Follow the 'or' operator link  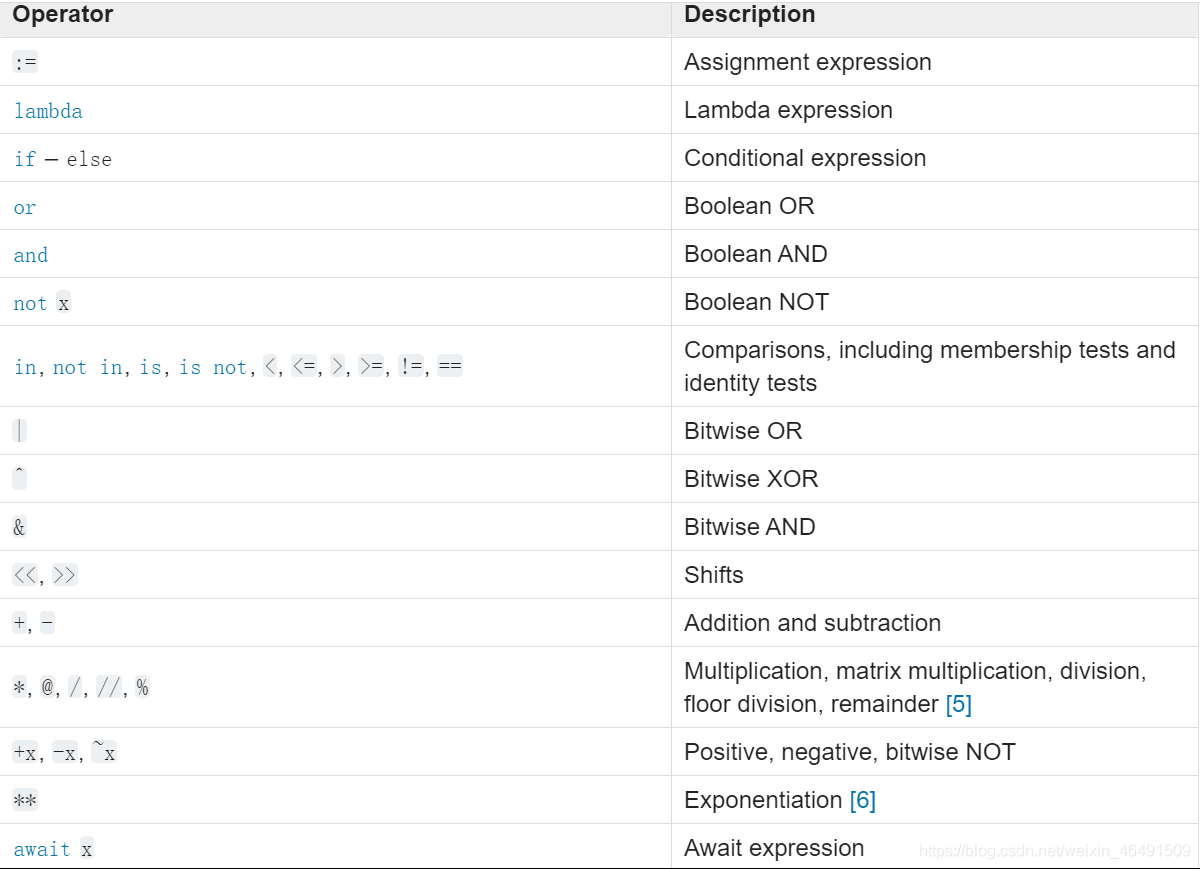tap(25, 207)
